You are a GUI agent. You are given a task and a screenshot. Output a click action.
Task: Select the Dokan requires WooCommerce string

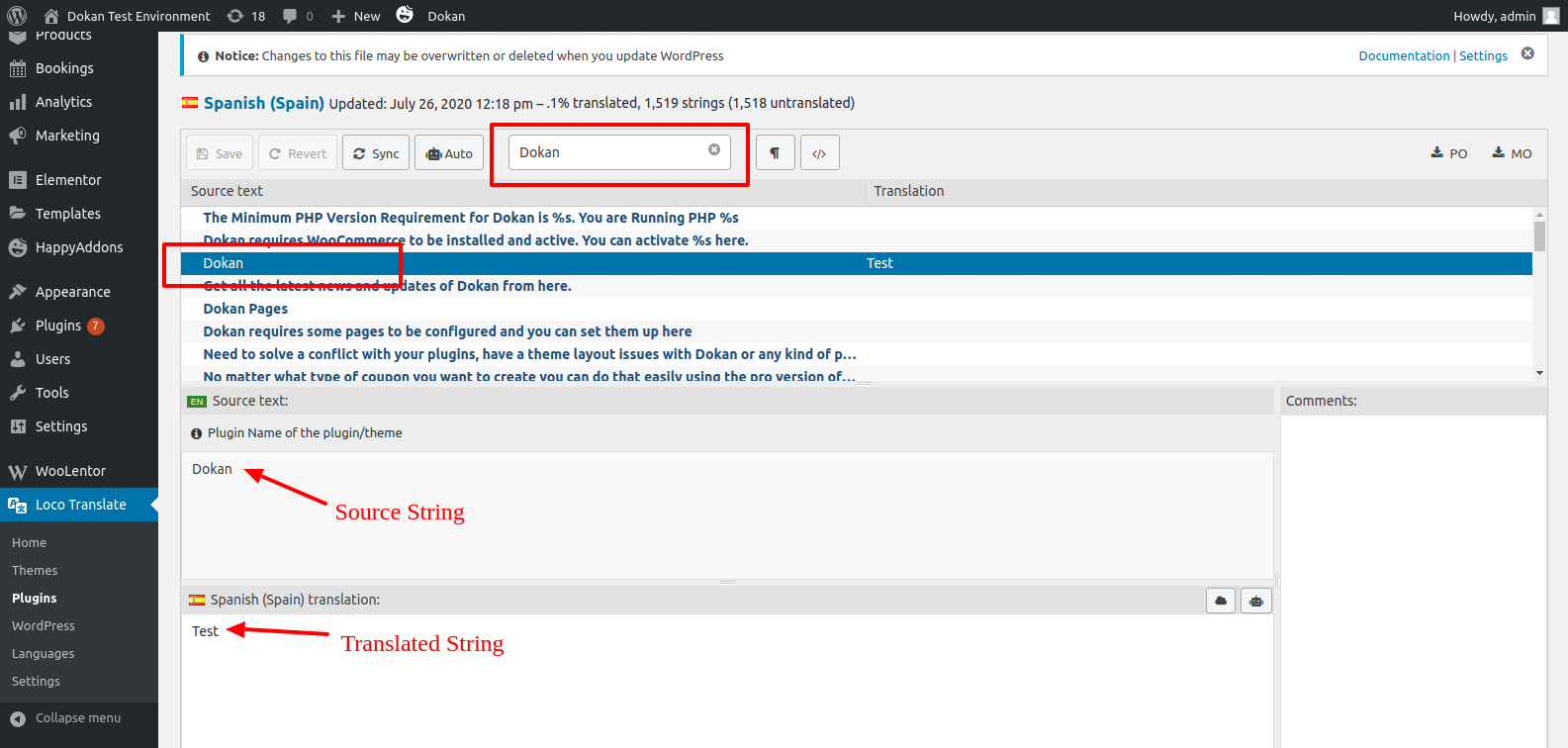click(857, 240)
